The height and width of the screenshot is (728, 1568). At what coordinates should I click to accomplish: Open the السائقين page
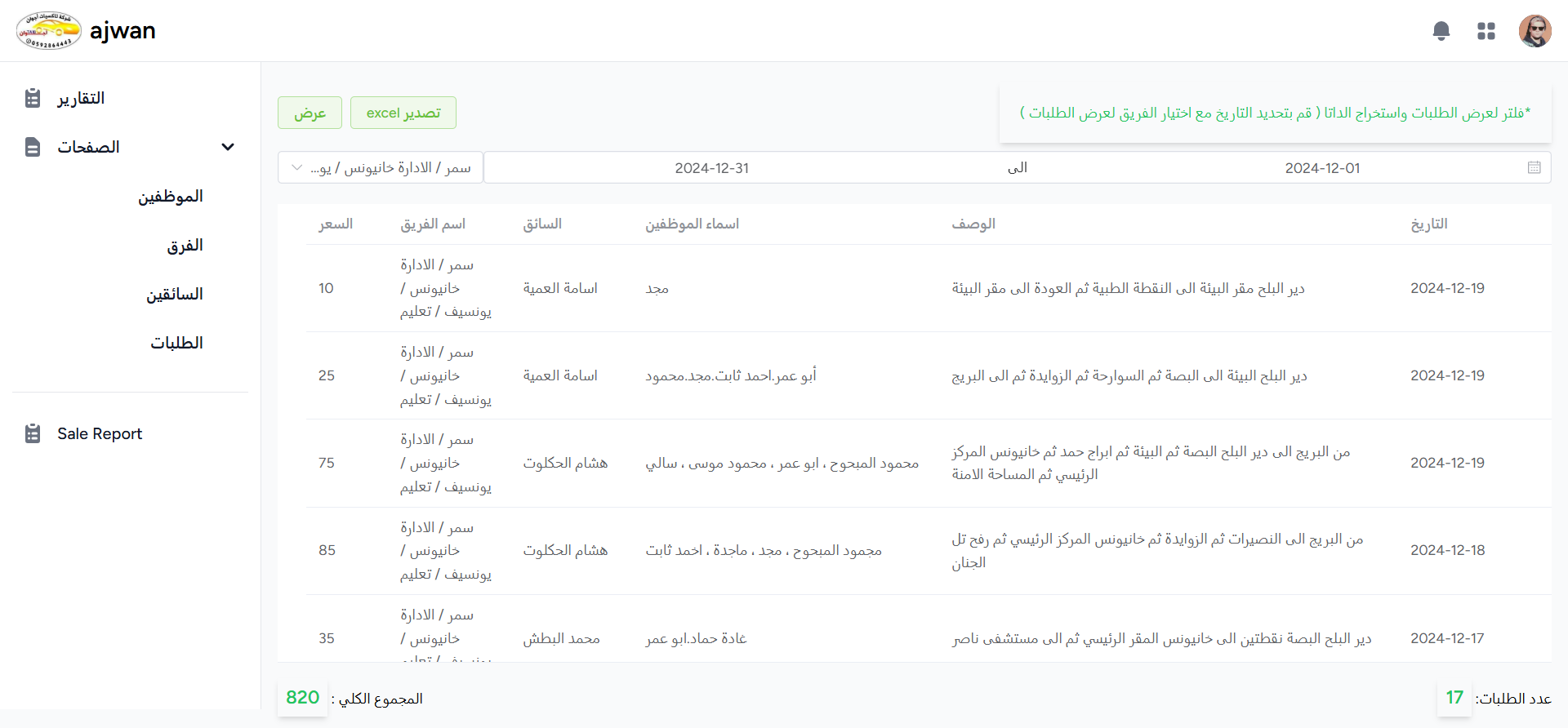[x=174, y=295]
